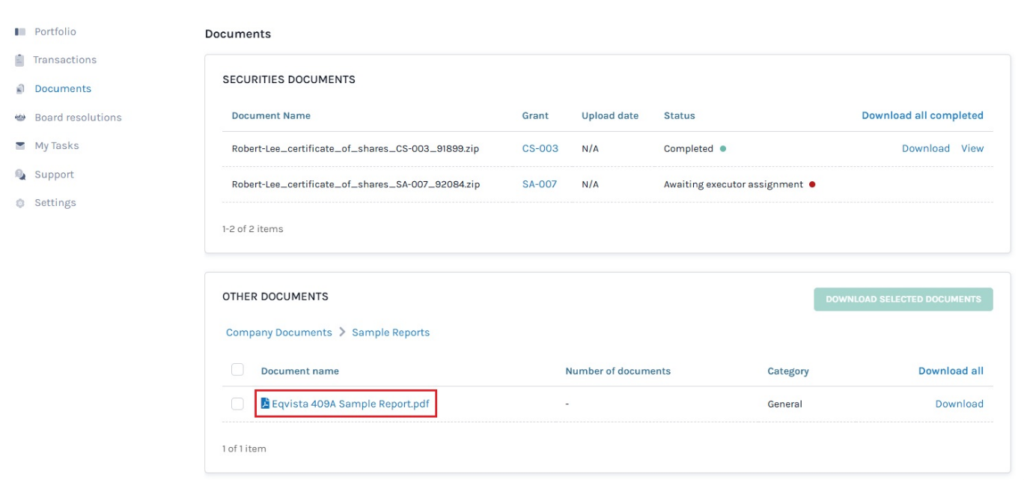The height and width of the screenshot is (480, 1024).
Task: Open grant SA-007 link
Action: point(540,184)
